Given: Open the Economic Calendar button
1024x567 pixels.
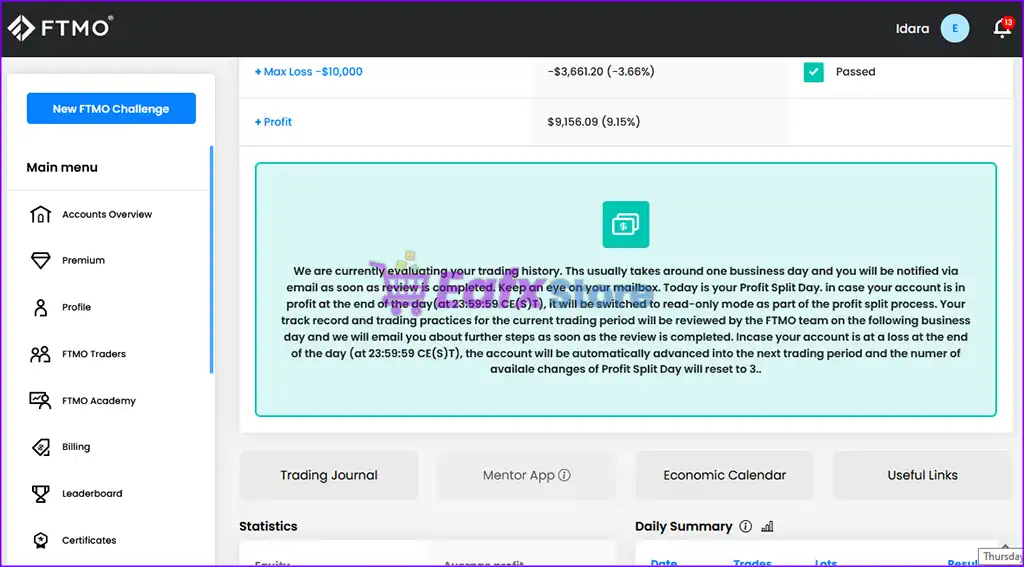Looking at the screenshot, I should 725,476.
